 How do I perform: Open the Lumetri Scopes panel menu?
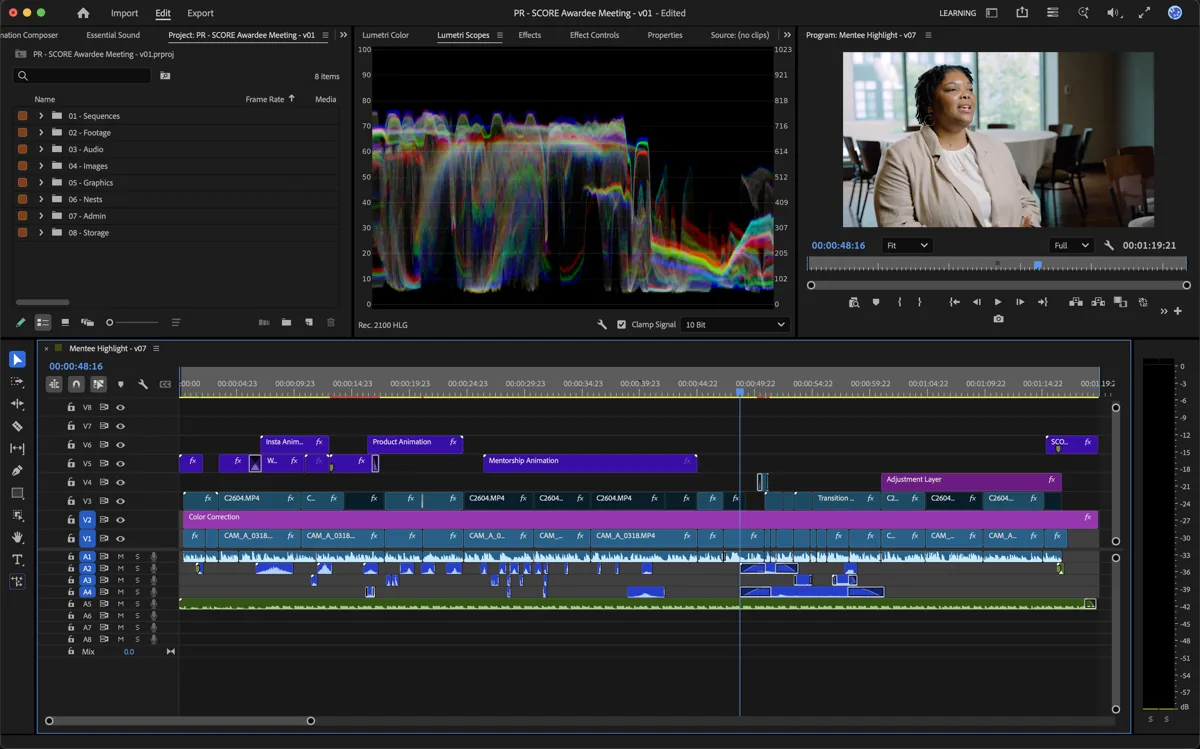point(500,35)
